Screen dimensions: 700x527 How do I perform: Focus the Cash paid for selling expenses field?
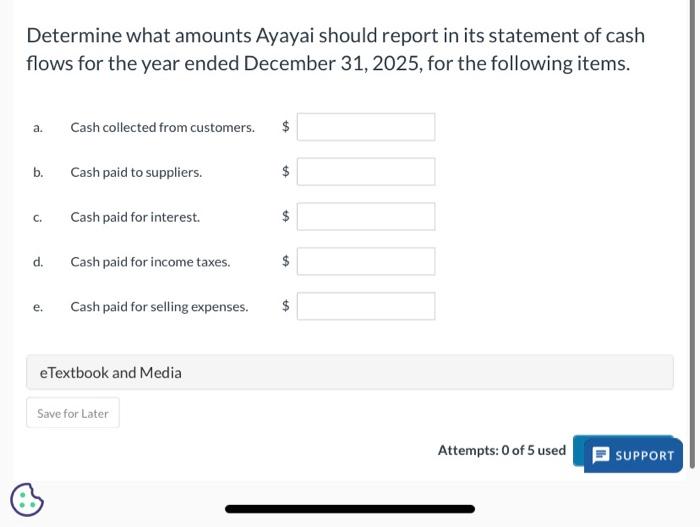366,306
